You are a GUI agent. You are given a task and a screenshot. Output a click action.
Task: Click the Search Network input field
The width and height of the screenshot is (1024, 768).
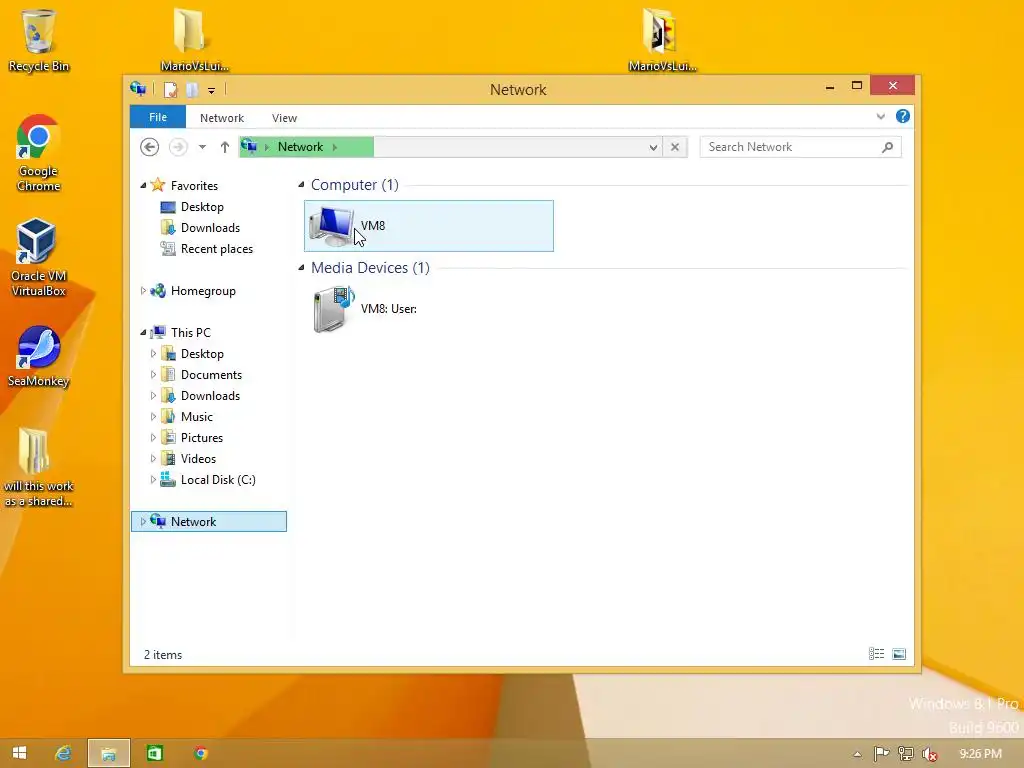pyautogui.click(x=791, y=147)
